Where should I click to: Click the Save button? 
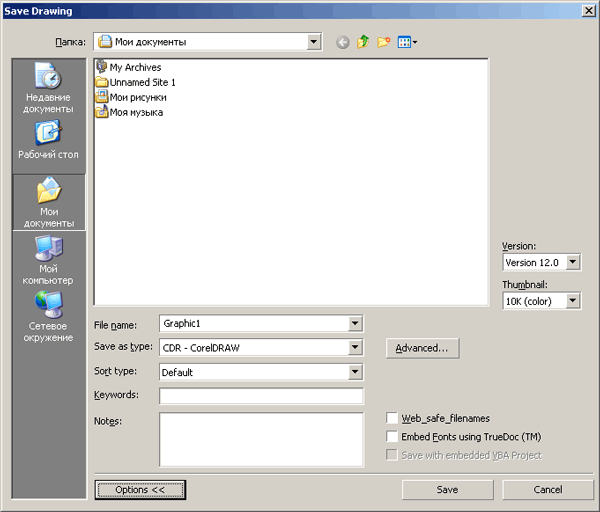447,490
